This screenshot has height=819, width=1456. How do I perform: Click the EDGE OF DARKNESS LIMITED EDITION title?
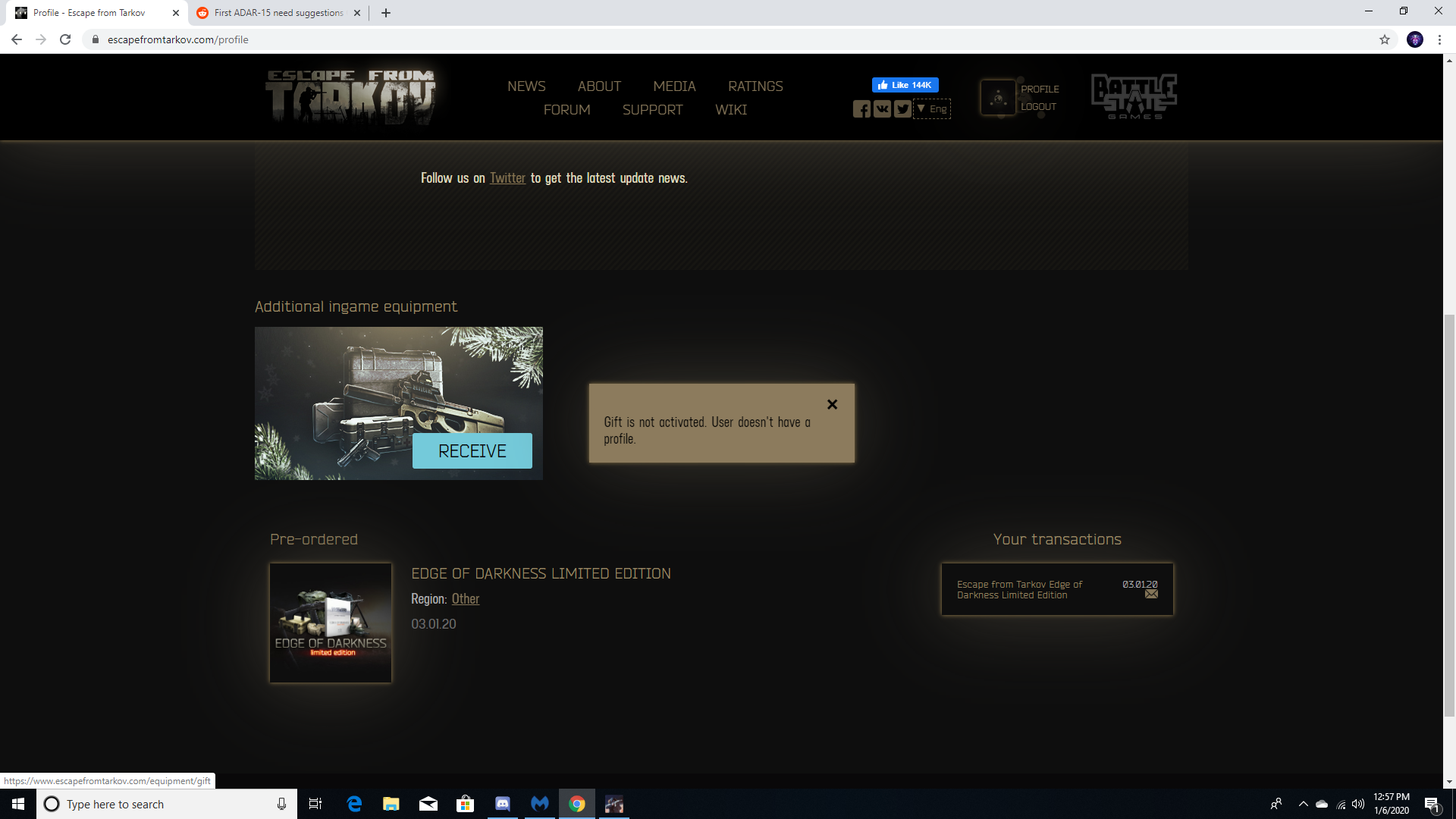[x=541, y=574]
